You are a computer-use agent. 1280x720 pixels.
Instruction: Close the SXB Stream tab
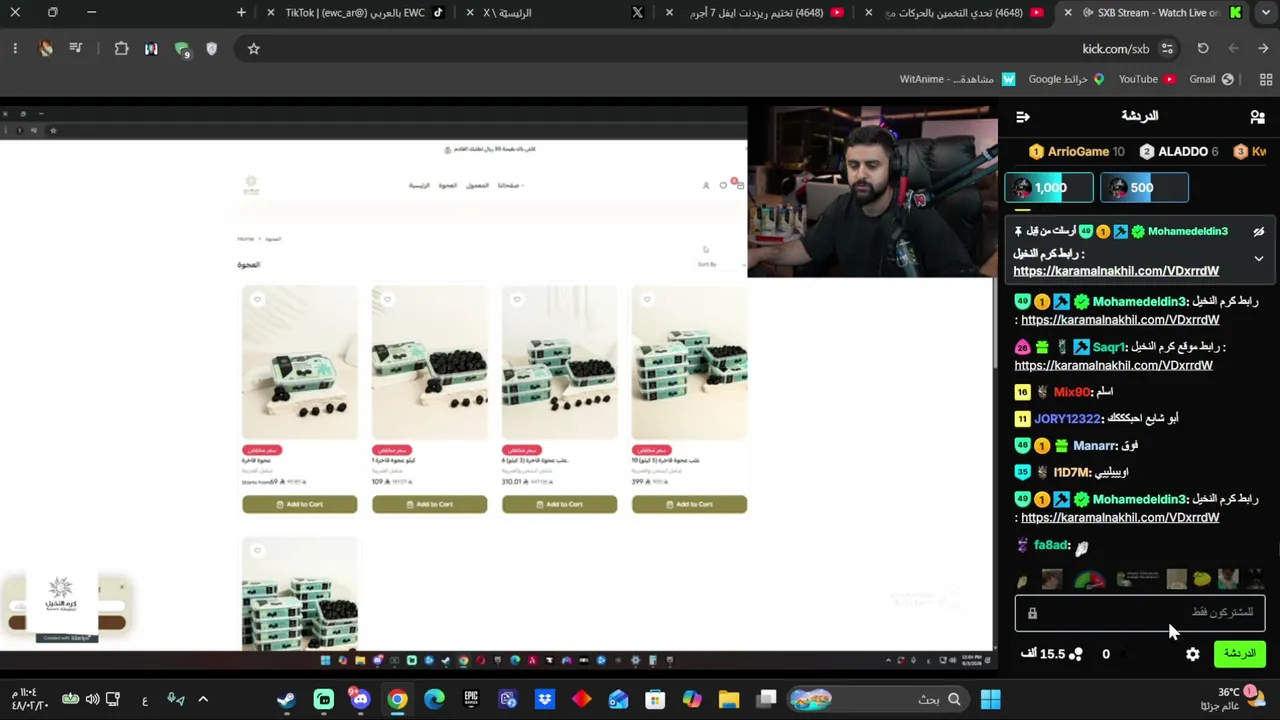coord(1068,13)
